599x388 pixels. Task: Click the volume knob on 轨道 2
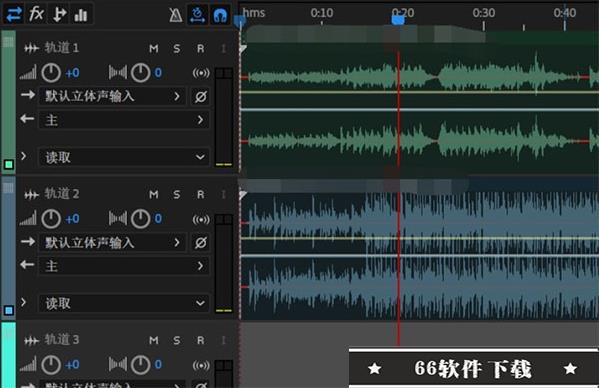point(51,219)
